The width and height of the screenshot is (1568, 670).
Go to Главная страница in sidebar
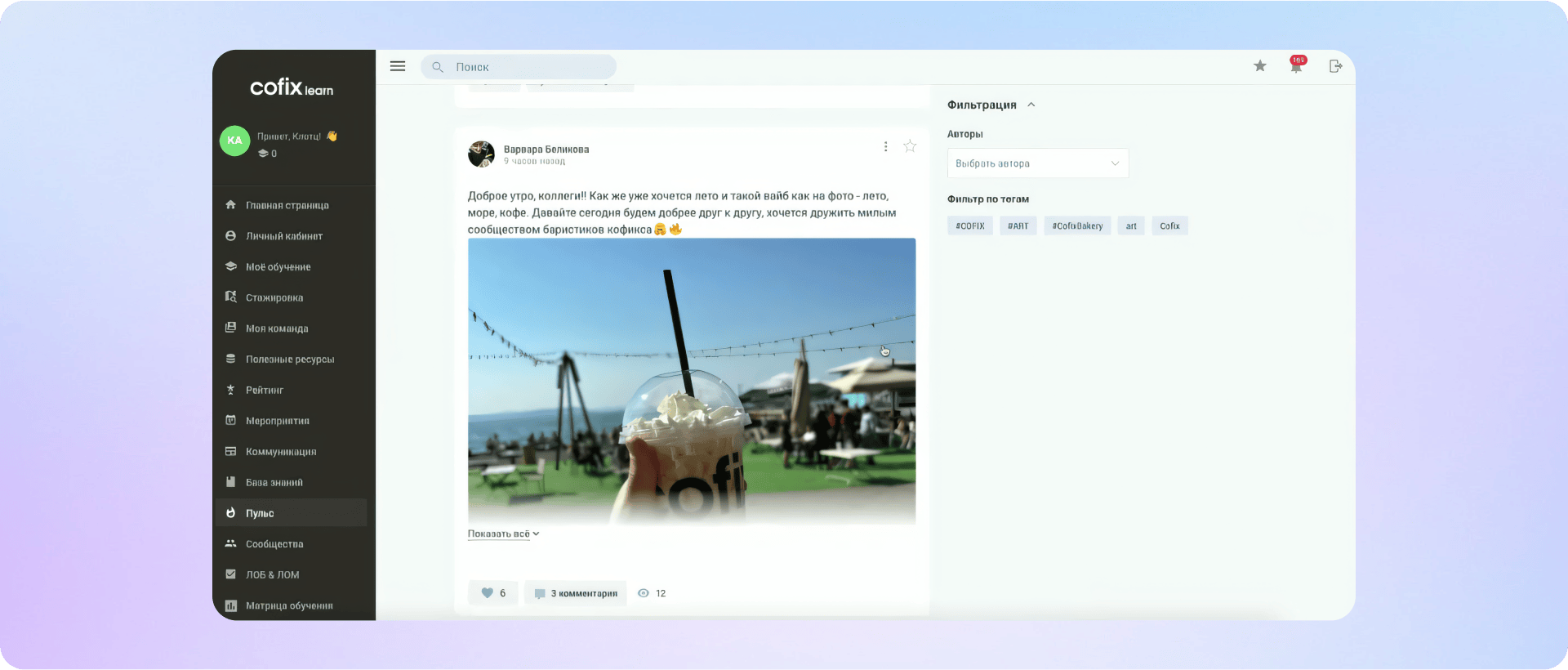coord(287,205)
